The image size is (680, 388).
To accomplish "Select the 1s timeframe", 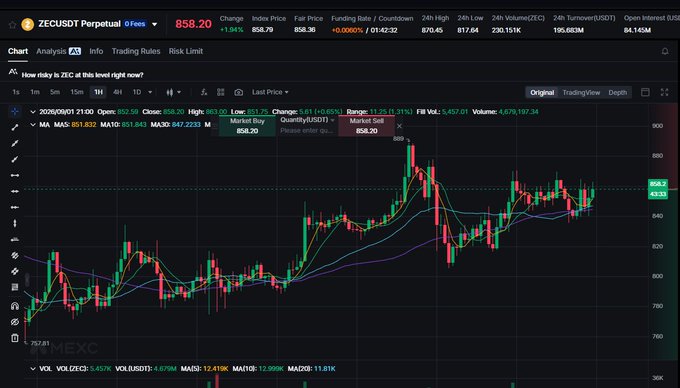I will [x=16, y=92].
